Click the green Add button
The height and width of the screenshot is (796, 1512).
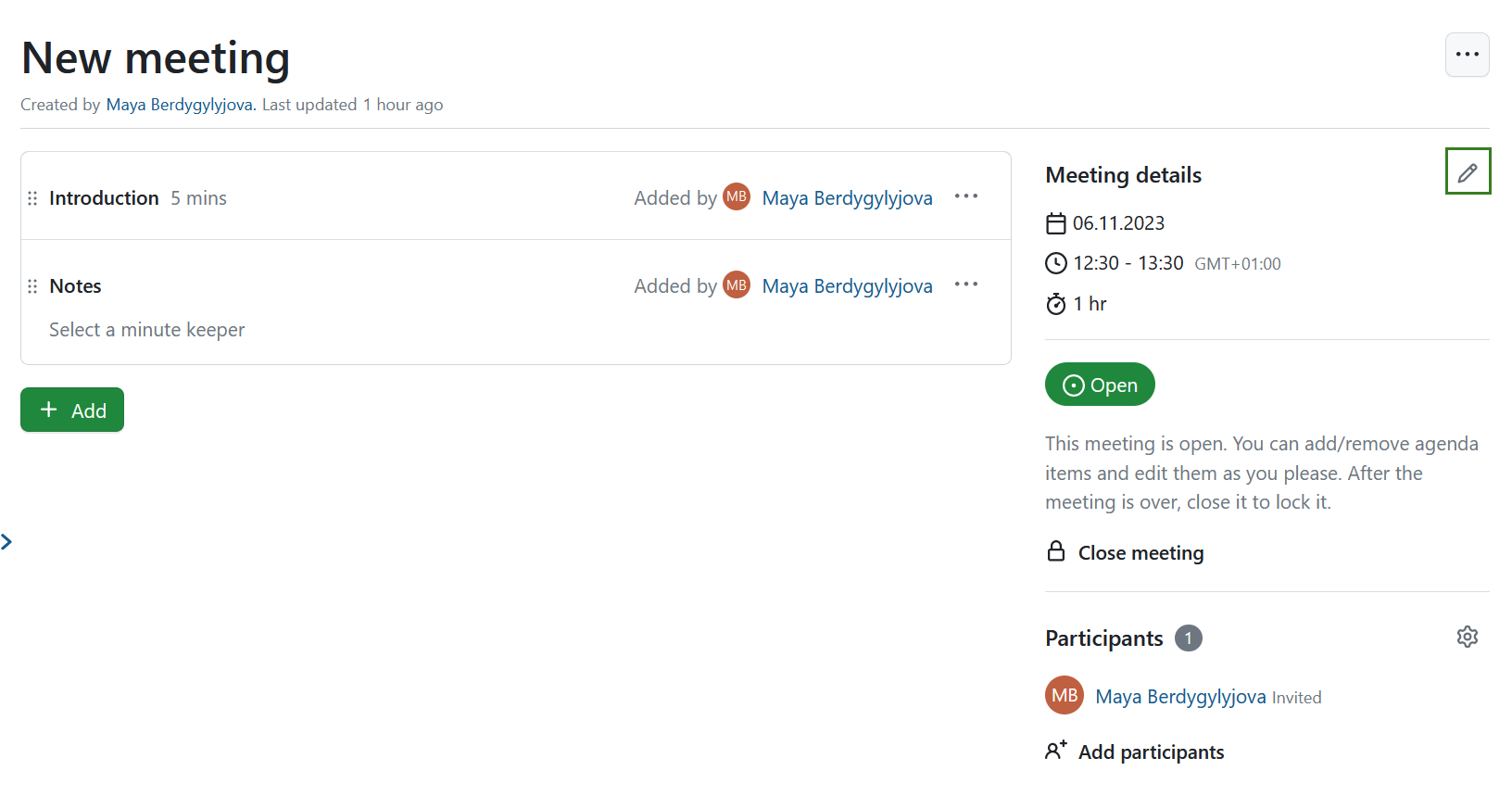72,410
